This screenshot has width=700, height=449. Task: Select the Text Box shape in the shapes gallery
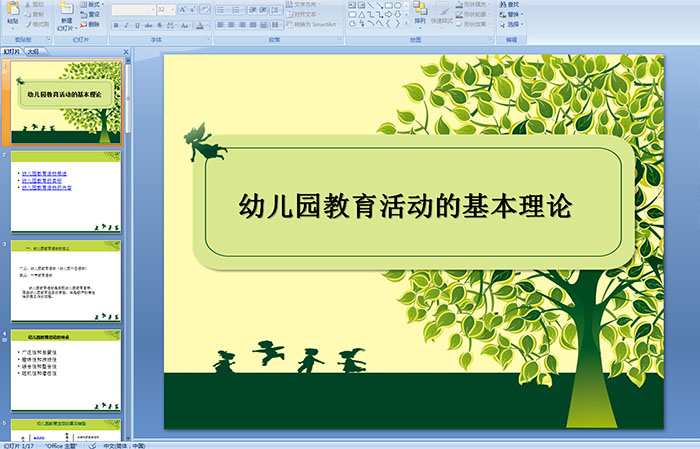coord(352,5)
